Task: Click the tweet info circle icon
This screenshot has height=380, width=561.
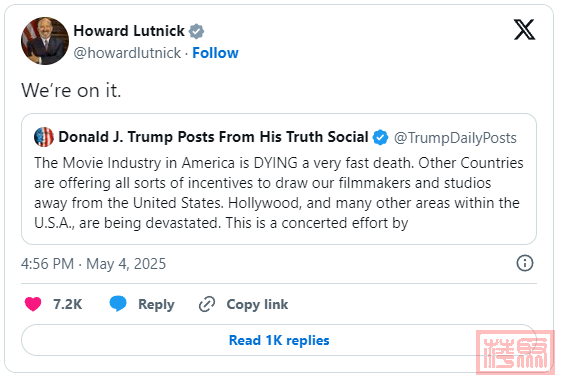Action: click(525, 263)
